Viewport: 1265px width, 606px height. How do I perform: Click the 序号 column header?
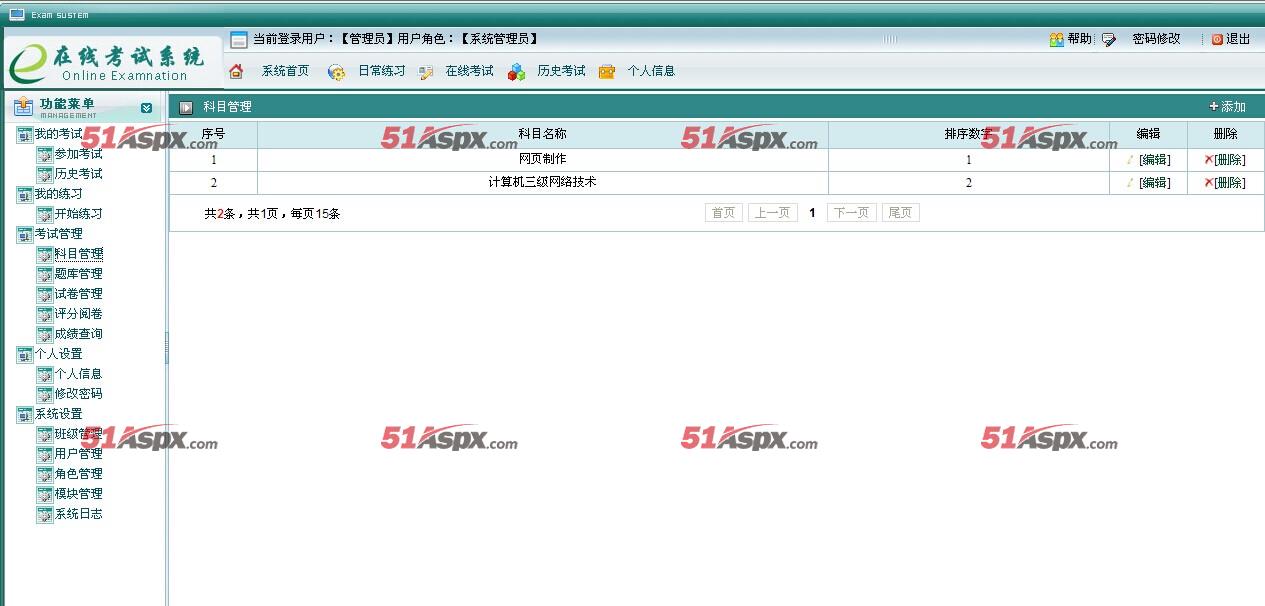pyautogui.click(x=213, y=134)
